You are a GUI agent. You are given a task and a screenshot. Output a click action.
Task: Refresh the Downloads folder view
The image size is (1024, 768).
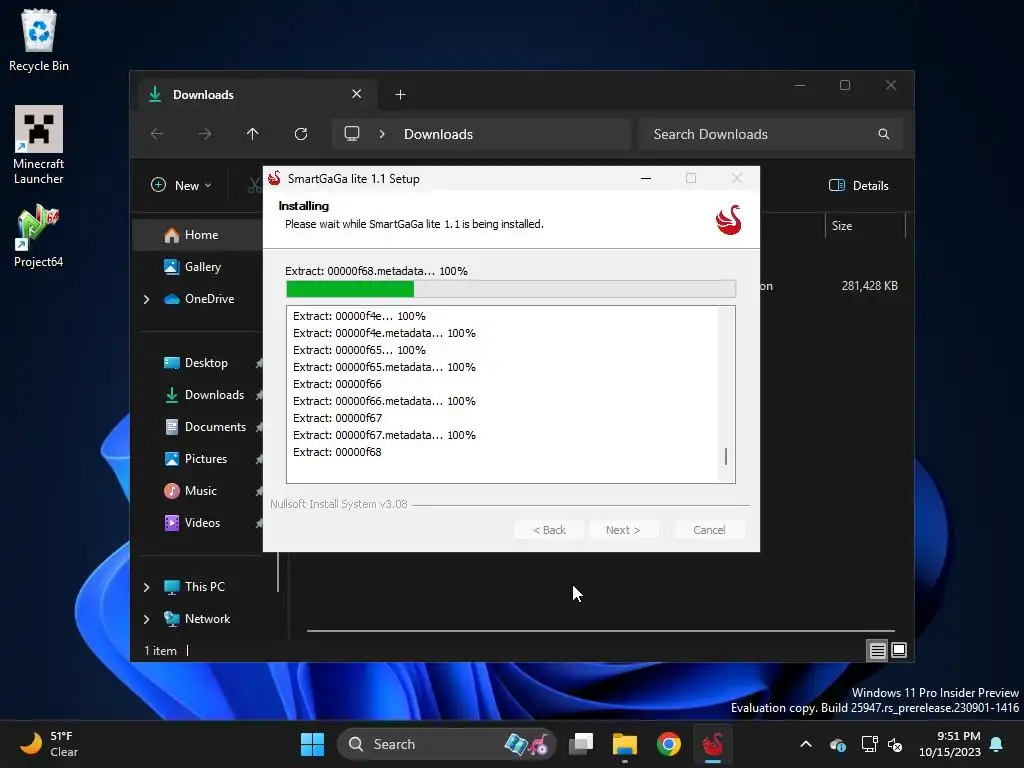click(300, 134)
